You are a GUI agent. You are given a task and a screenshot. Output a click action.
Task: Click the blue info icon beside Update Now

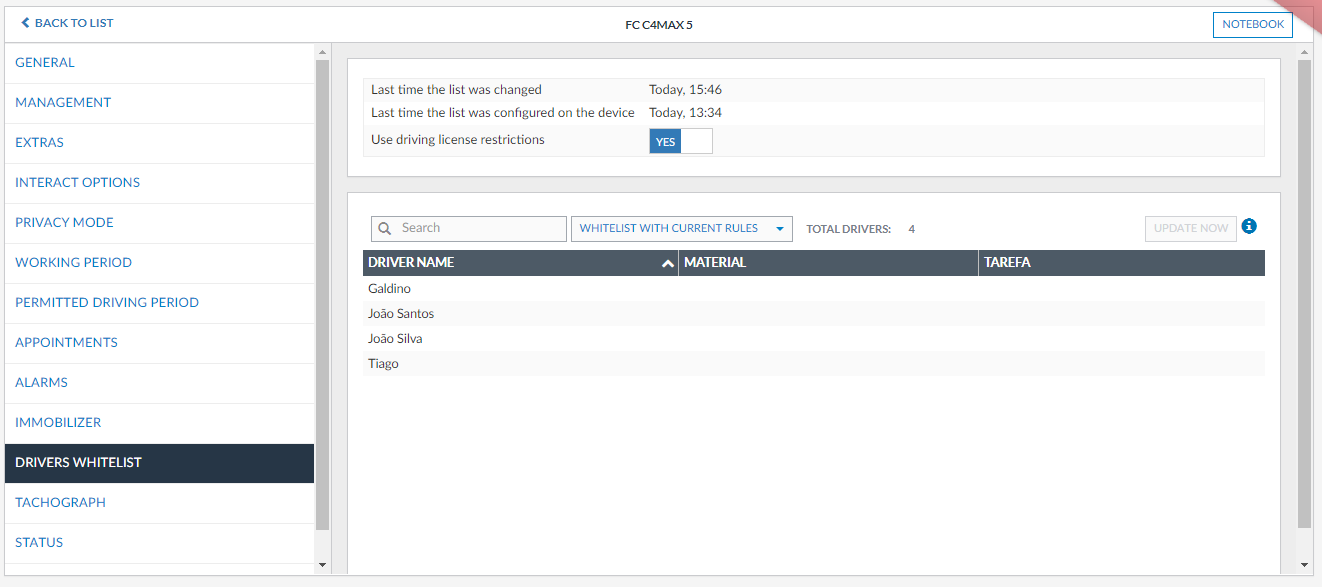point(1248,227)
